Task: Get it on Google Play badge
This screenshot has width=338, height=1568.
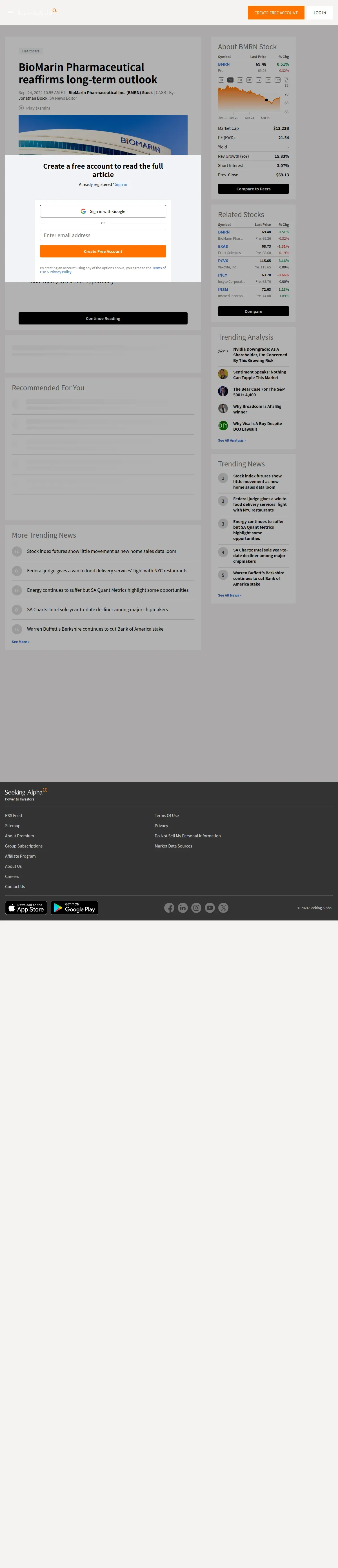Action: (x=74, y=908)
